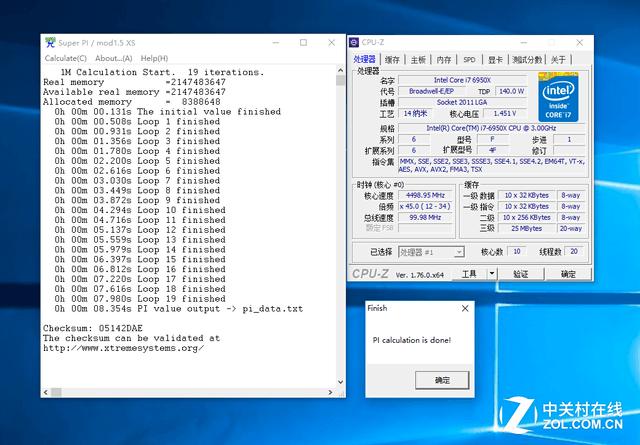Click the Intel Core i7 6950X name field

pos(462,80)
